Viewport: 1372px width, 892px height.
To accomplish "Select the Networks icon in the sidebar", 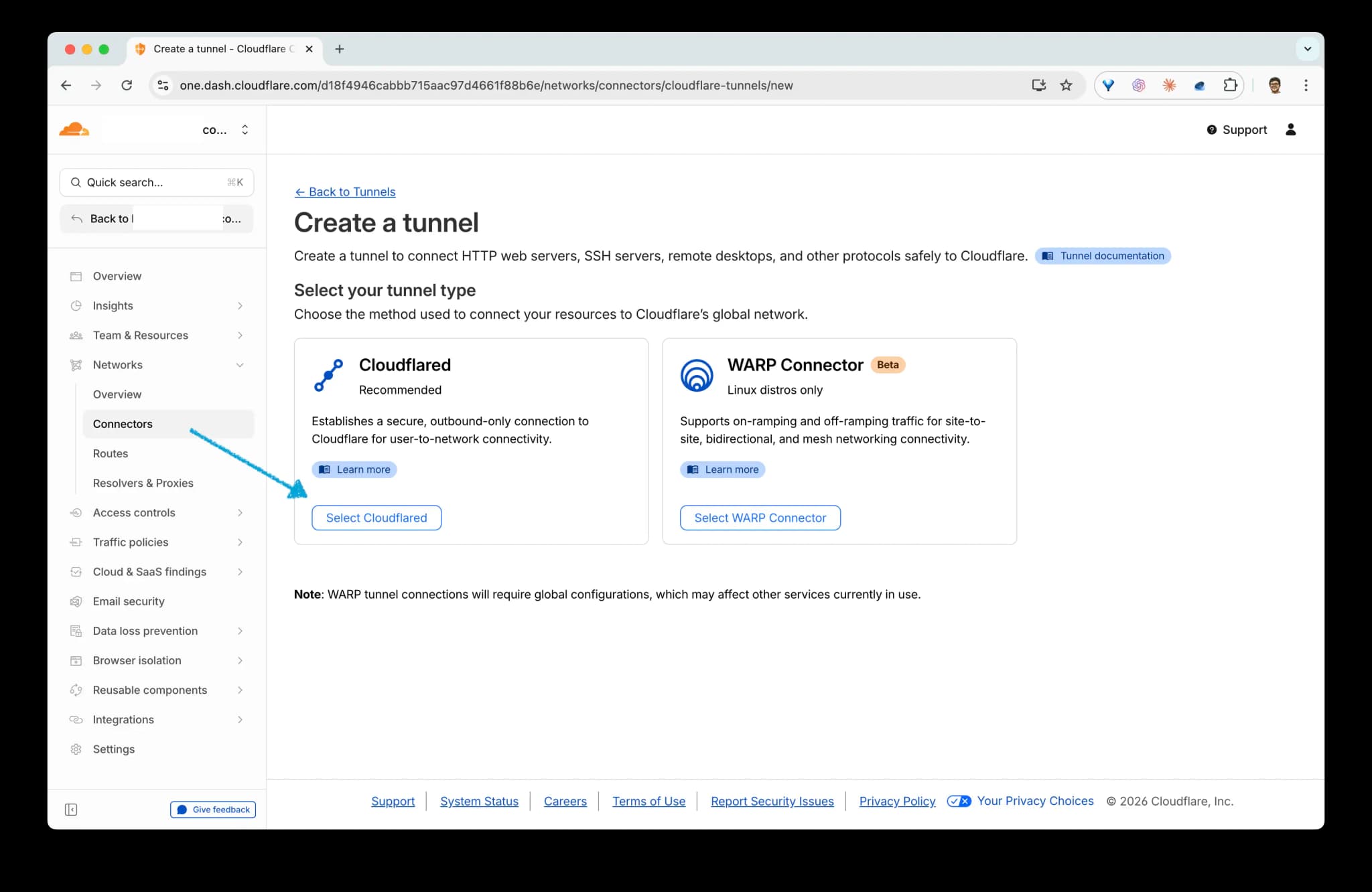I will (76, 365).
